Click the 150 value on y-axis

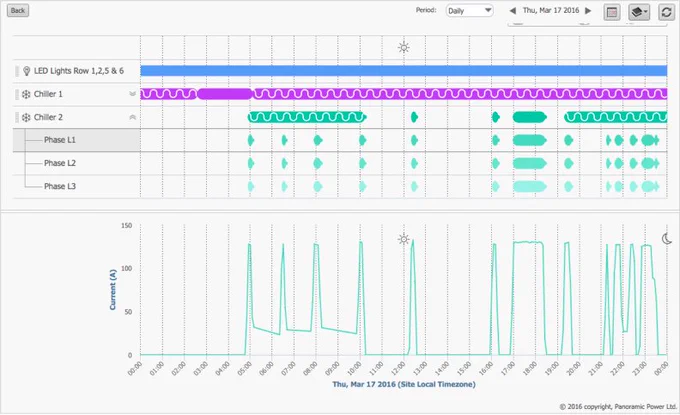coord(127,225)
